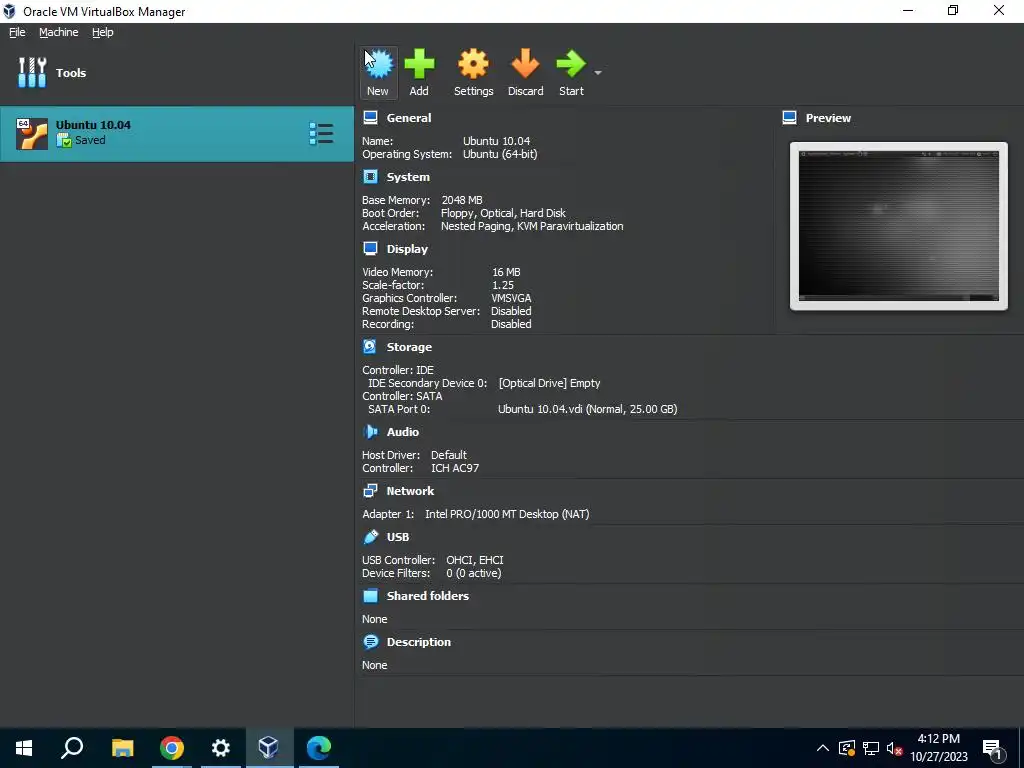1024x768 pixels.
Task: Open the System settings heading link
Action: pos(408,177)
